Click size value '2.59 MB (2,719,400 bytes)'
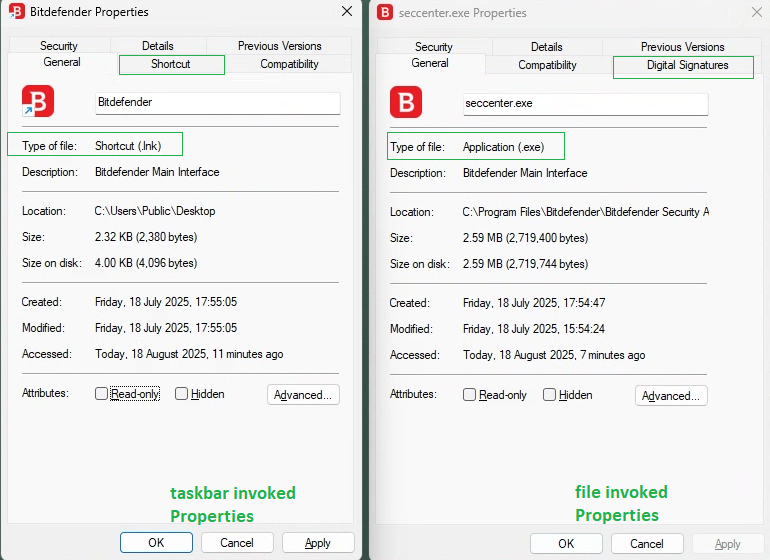Viewport: 770px width, 560px height. (x=525, y=238)
